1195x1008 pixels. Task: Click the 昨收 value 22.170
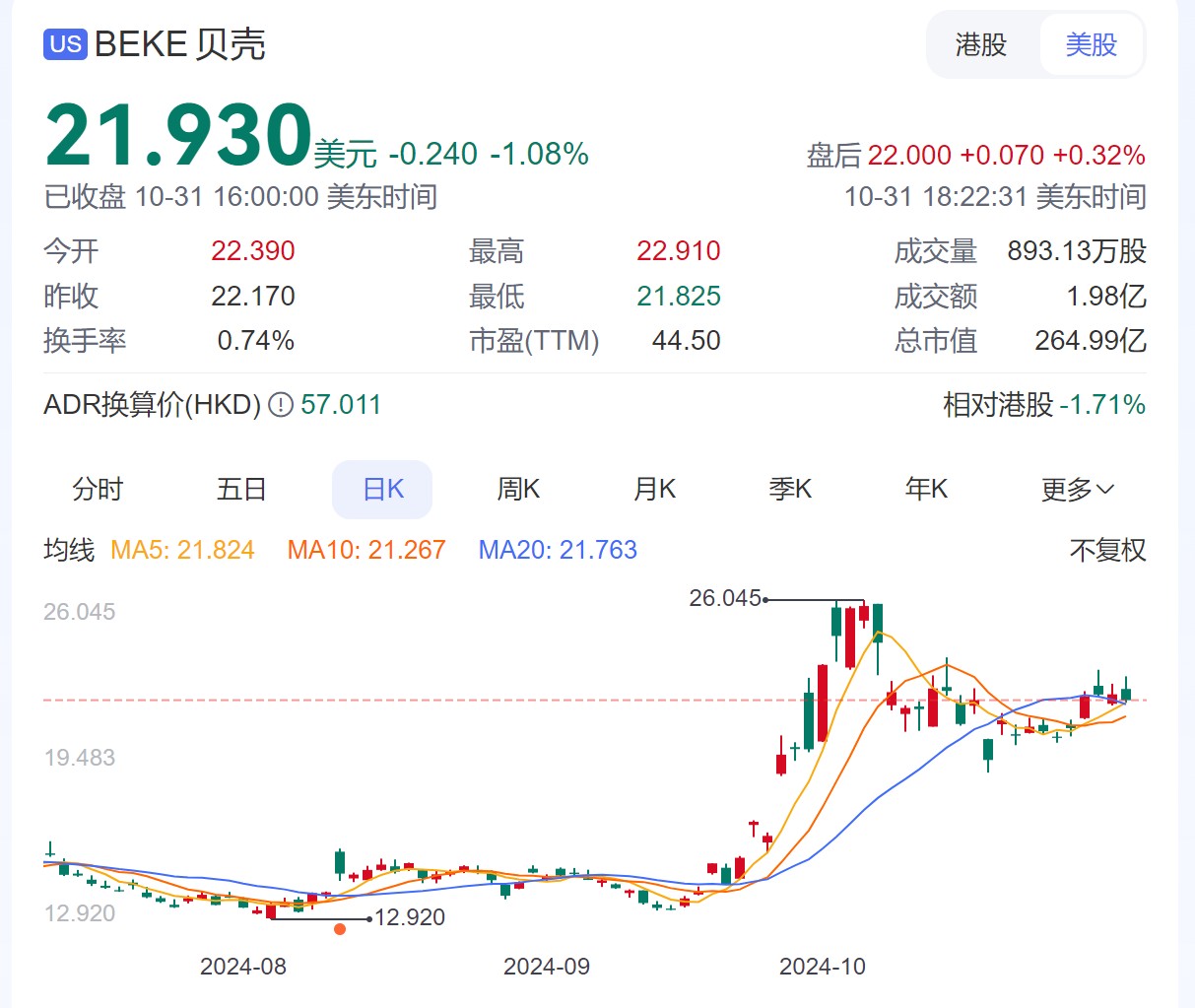(x=253, y=297)
